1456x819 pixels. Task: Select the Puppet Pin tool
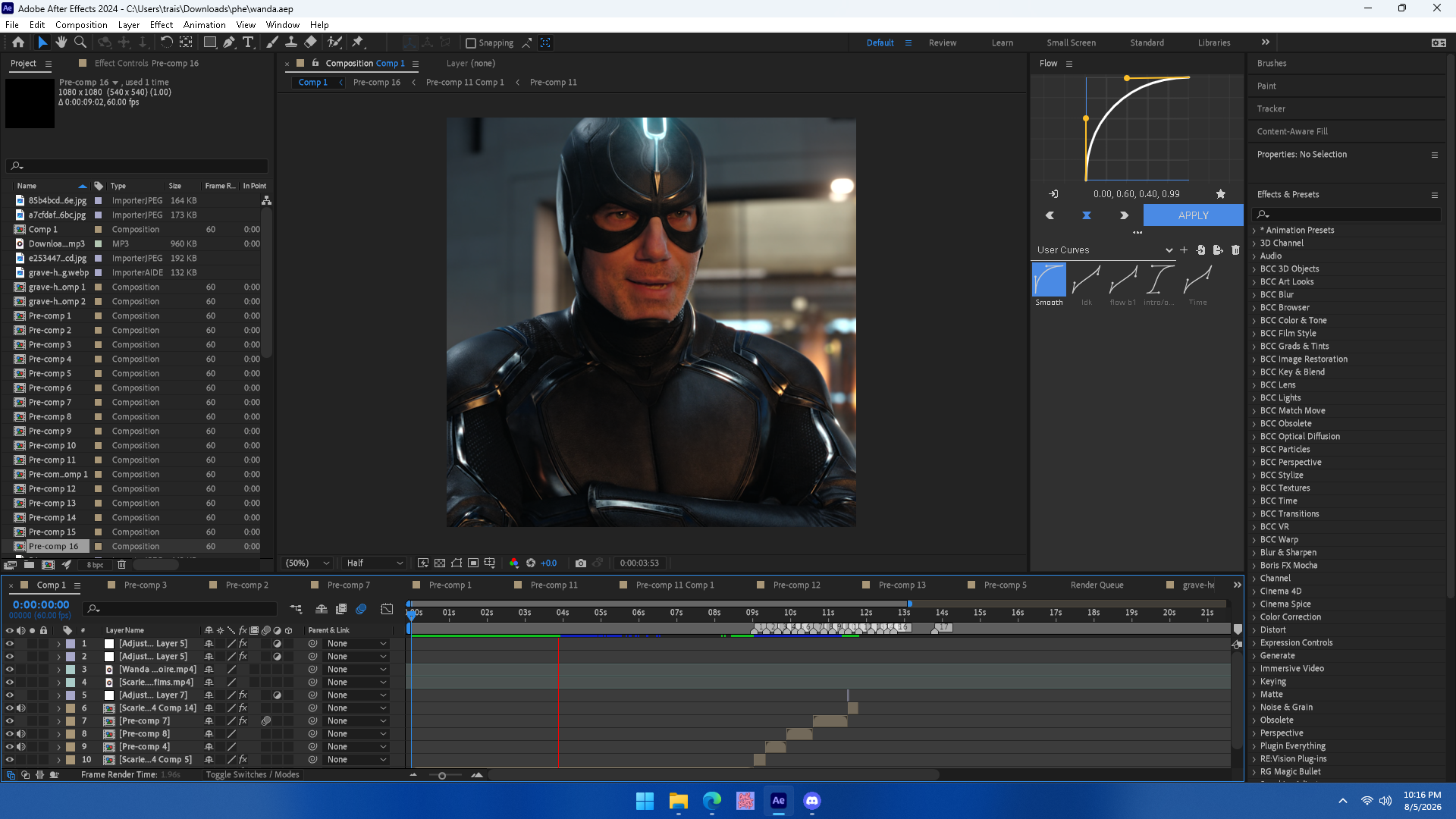point(358,42)
